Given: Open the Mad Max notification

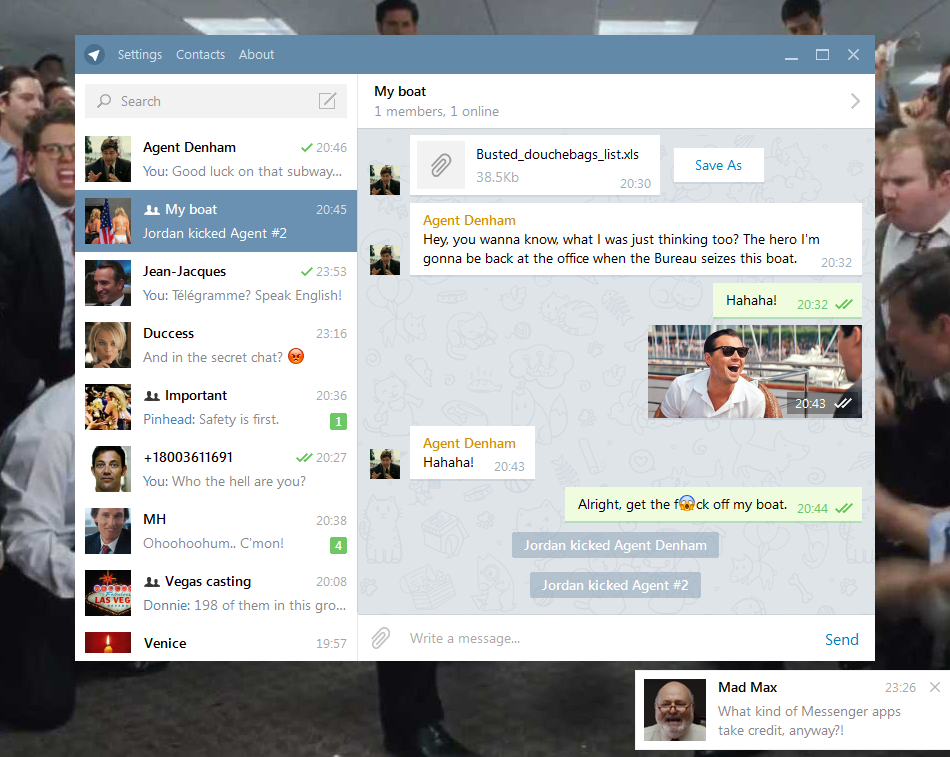Looking at the screenshot, I should 792,710.
